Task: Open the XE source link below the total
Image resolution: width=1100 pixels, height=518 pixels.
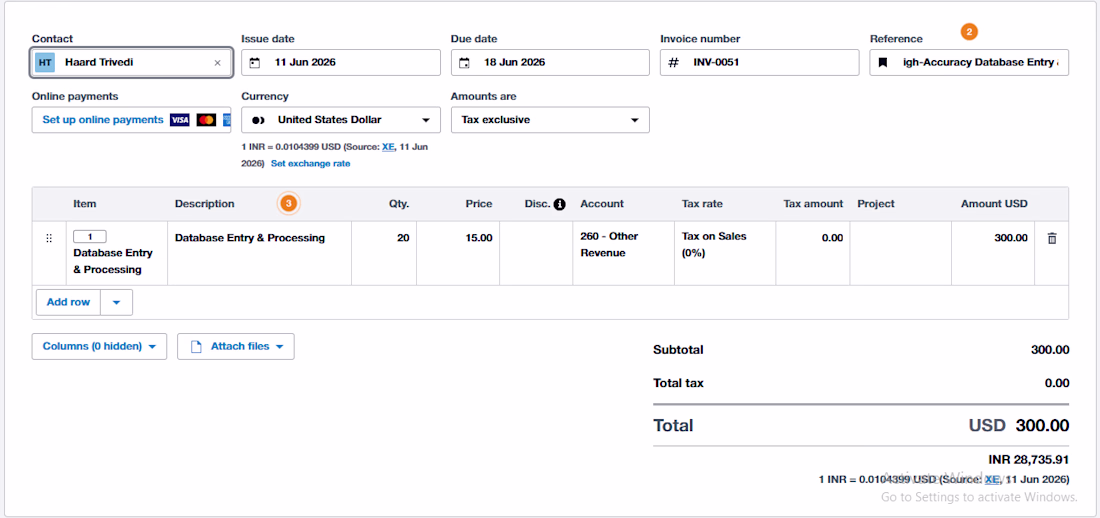Action: coord(991,479)
